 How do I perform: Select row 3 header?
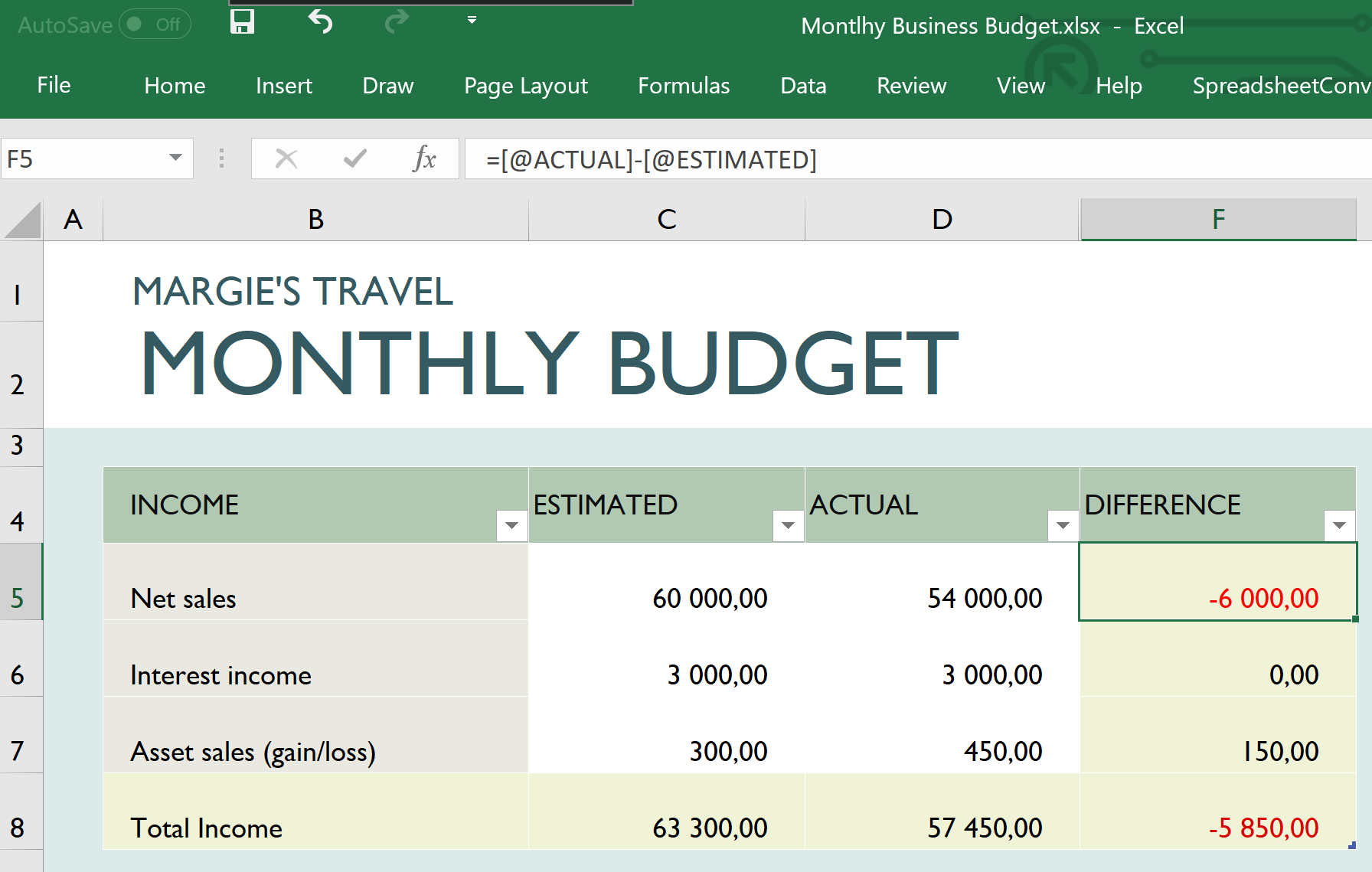(21, 447)
